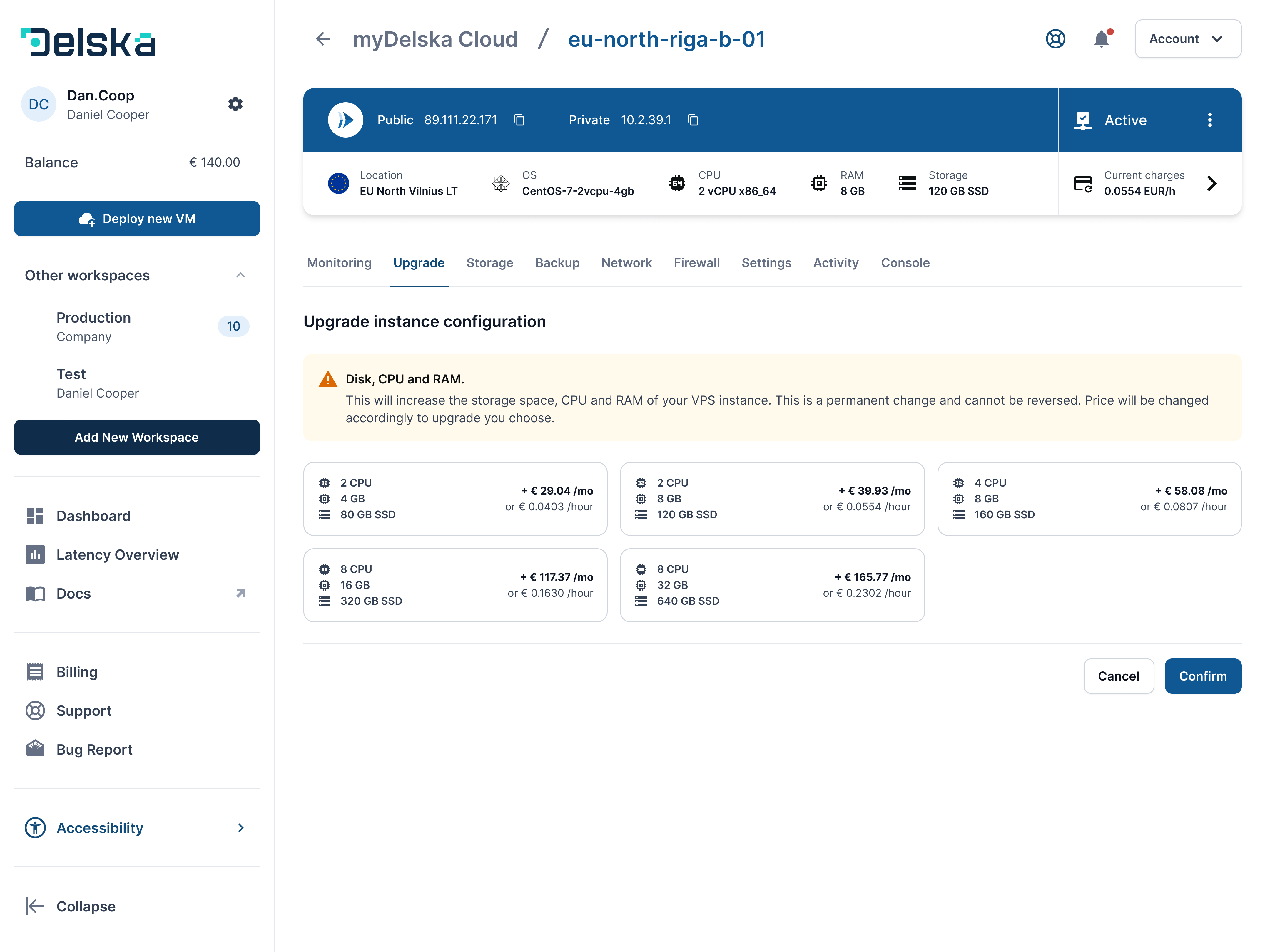
Task: Switch to the Console tab
Action: [x=905, y=263]
